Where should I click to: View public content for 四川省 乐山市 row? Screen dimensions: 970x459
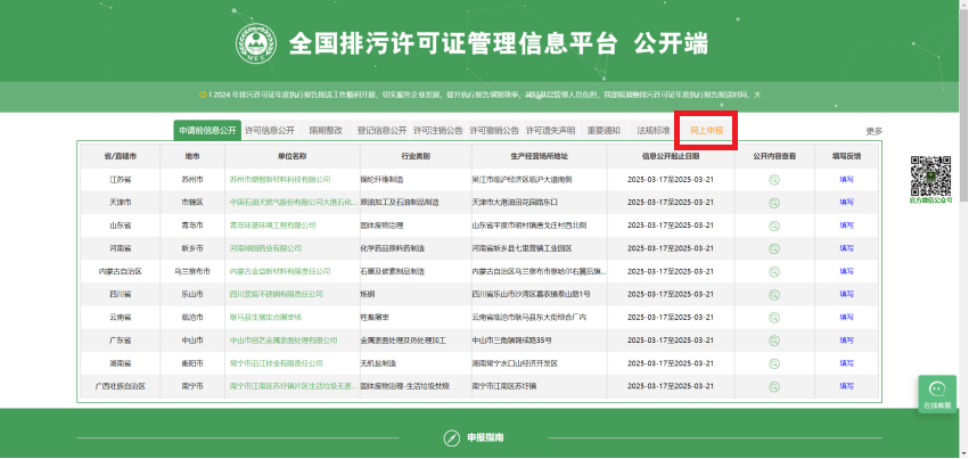pos(774,294)
